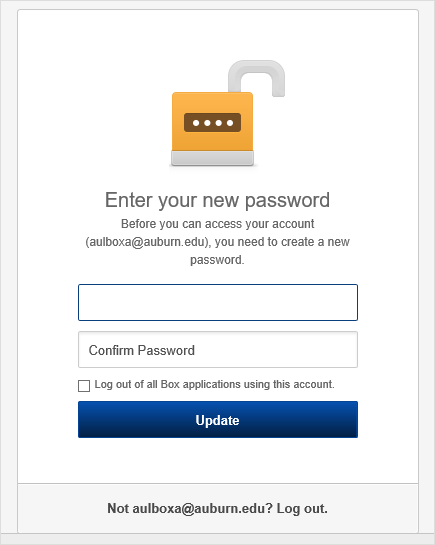Click the last white dot on the lock display

(230, 123)
